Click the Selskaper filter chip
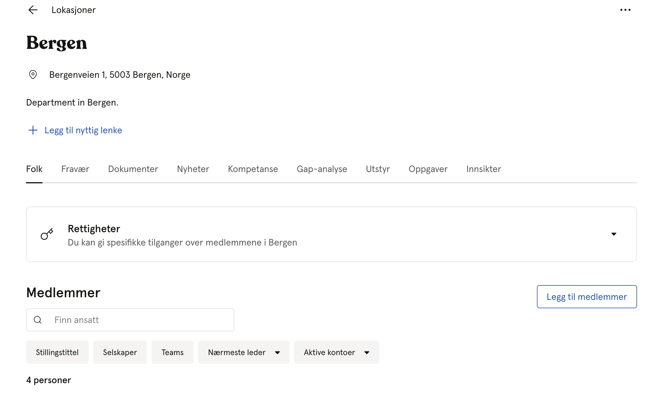Viewport: 670px width, 395px height. click(x=120, y=352)
